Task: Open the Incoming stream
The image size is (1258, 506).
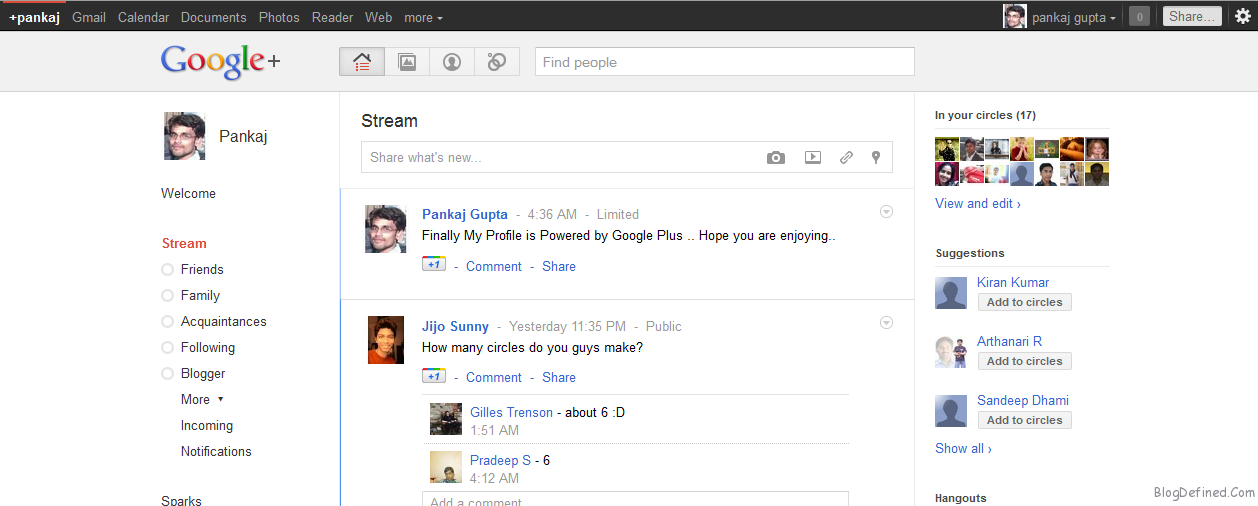Action: tap(207, 425)
